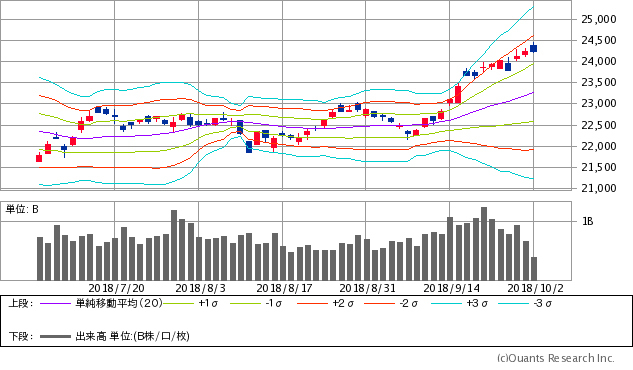Click the +2σ legend label
This screenshot has width=633, height=370.
pyautogui.click(x=343, y=303)
